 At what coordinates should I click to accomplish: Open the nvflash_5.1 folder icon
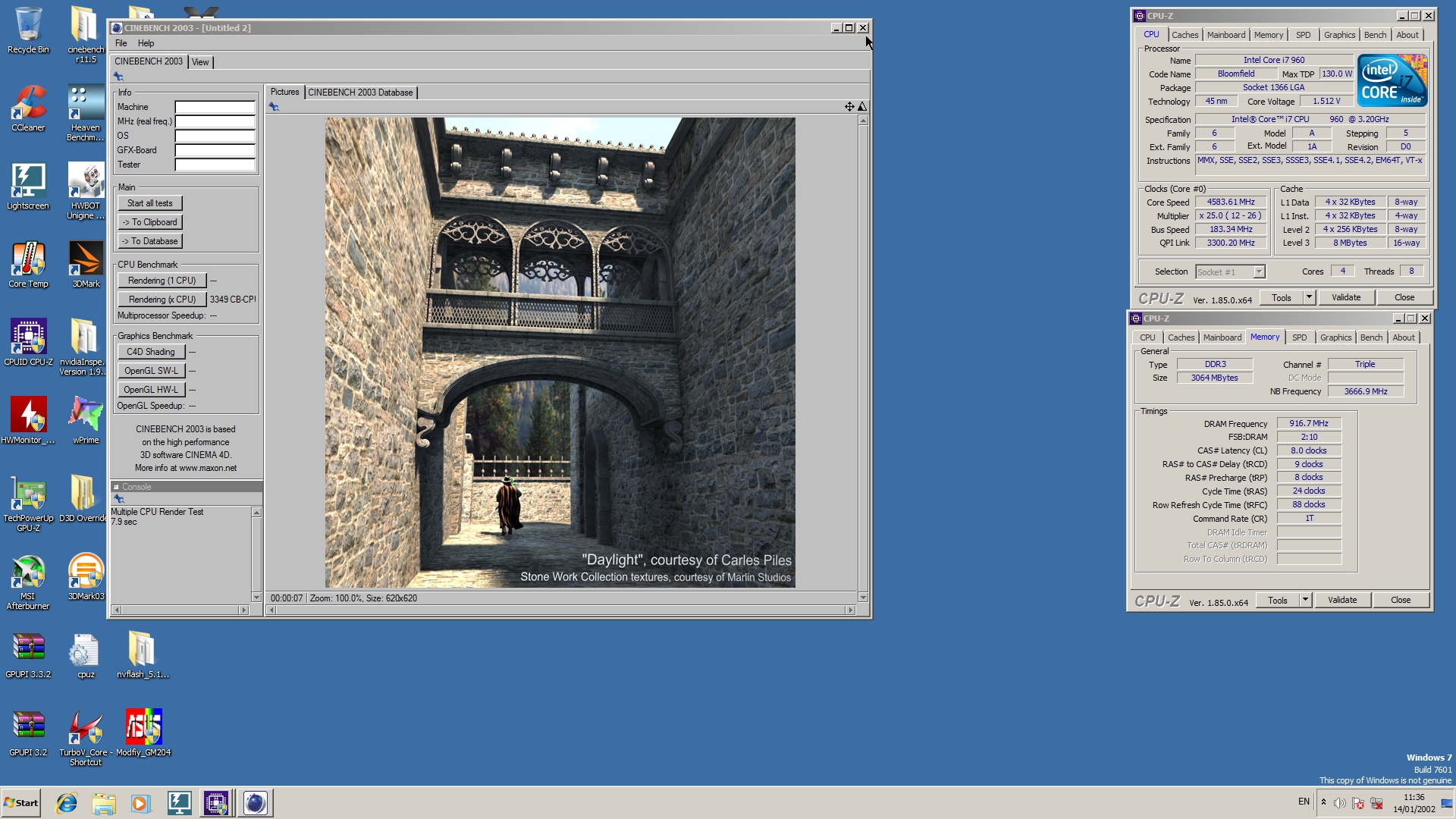(143, 655)
